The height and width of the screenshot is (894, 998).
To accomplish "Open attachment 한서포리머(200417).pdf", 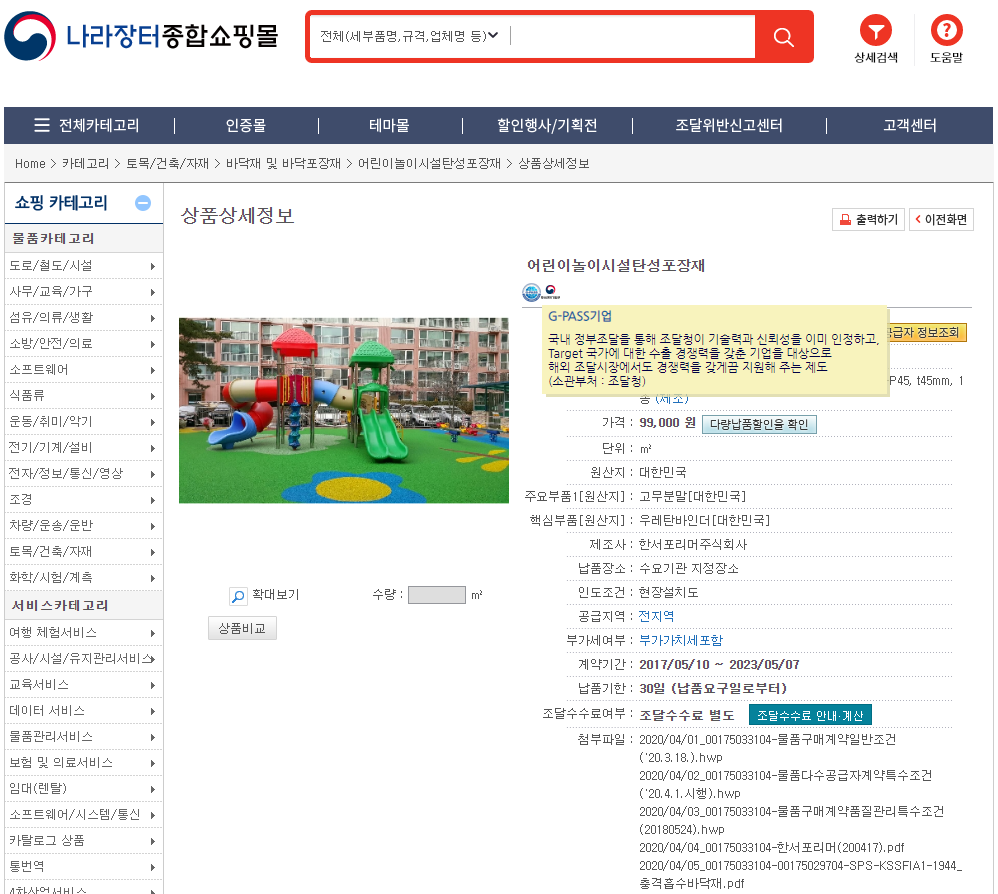I will (771, 848).
